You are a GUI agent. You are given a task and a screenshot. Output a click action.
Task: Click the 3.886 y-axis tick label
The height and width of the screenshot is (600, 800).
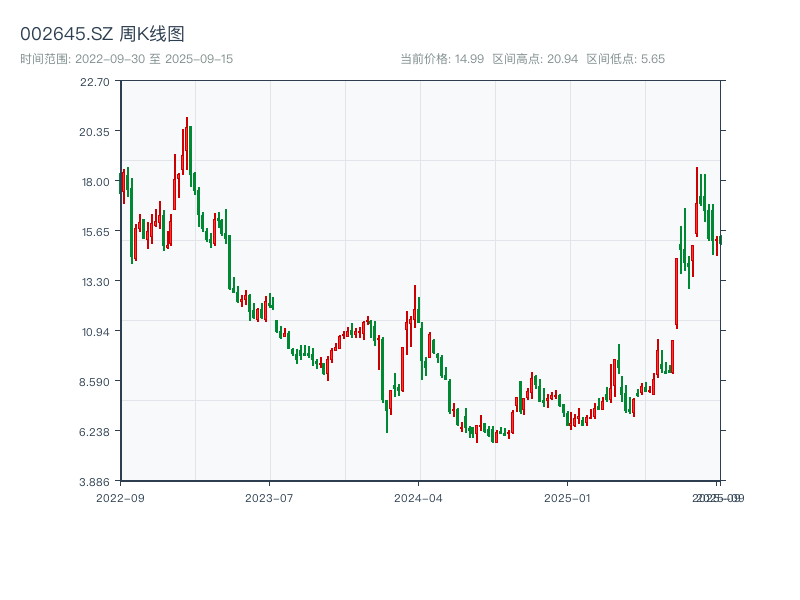tap(94, 482)
